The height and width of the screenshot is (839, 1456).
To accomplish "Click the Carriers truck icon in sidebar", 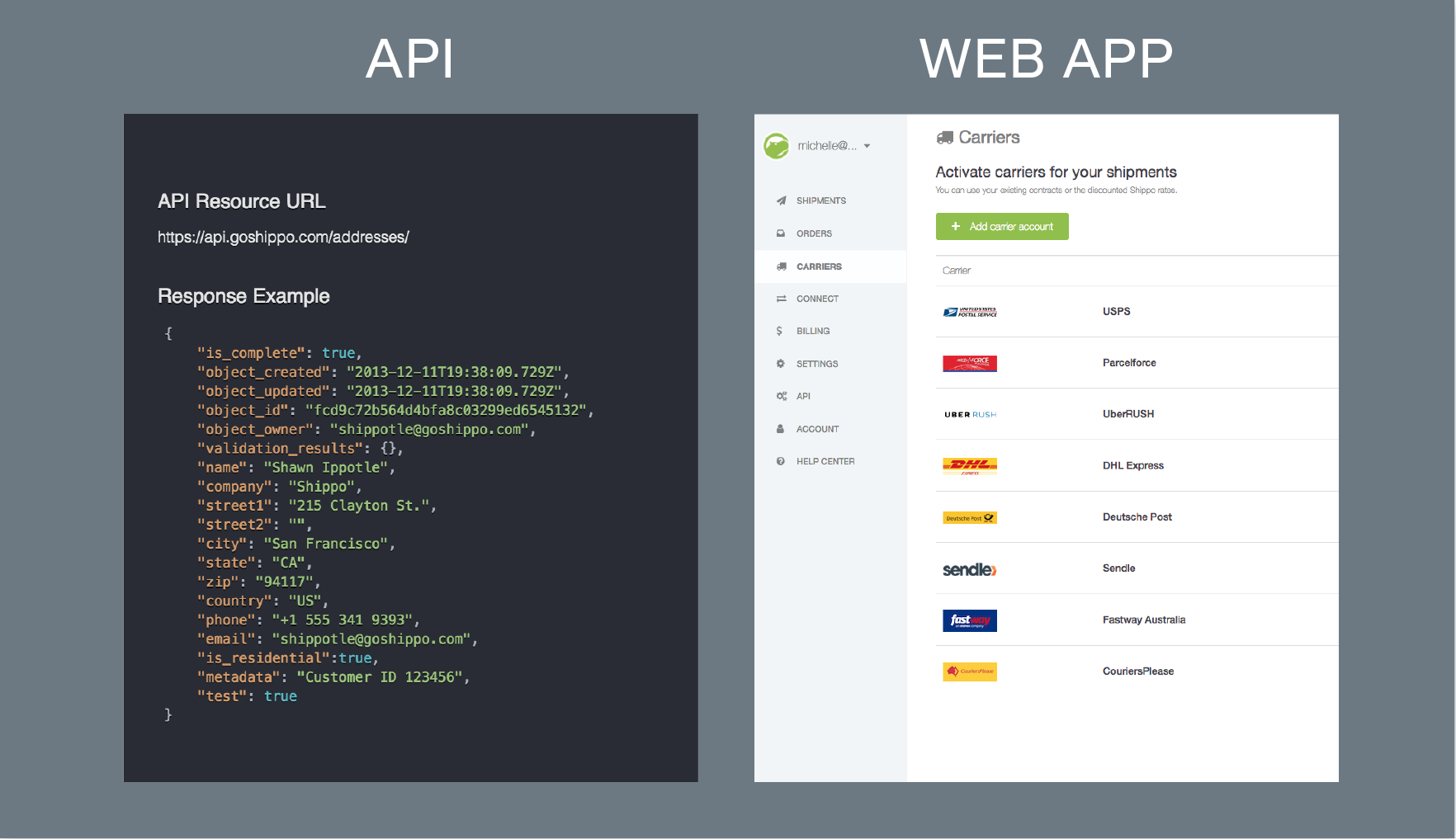I will [x=781, y=266].
